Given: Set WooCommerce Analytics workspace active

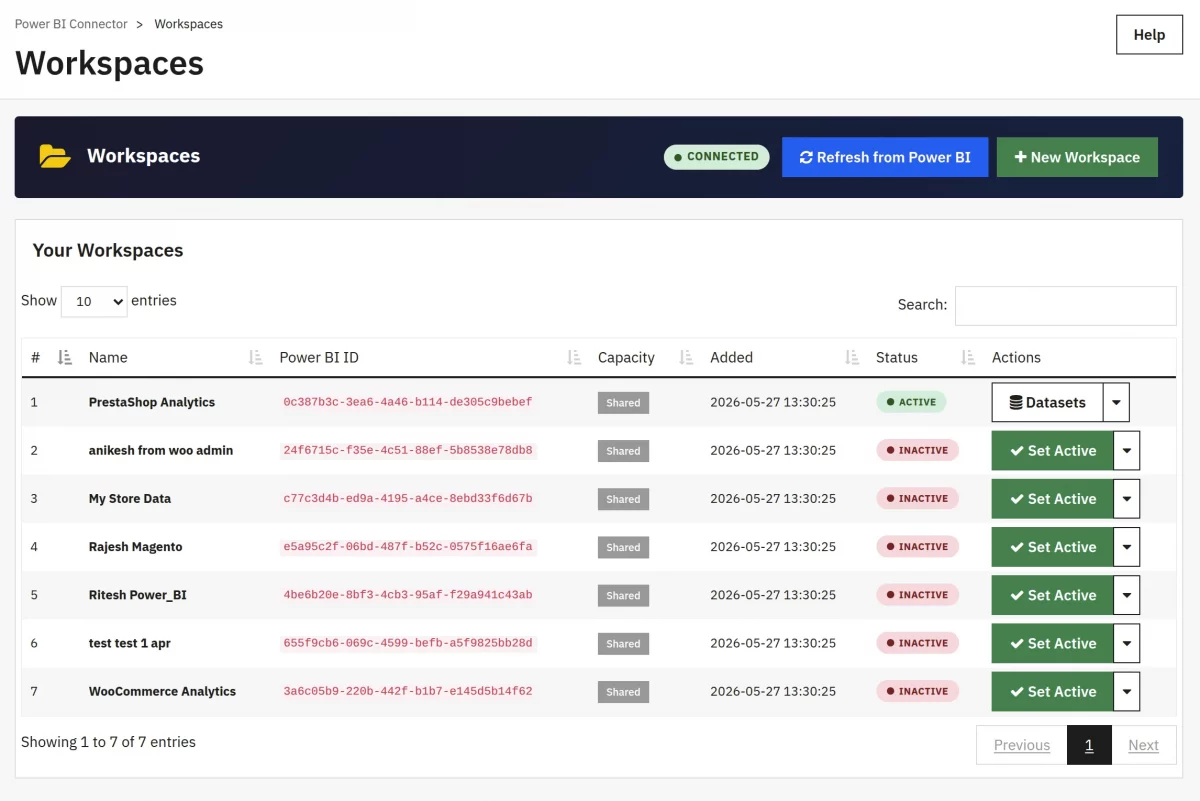Looking at the screenshot, I should coord(1052,691).
